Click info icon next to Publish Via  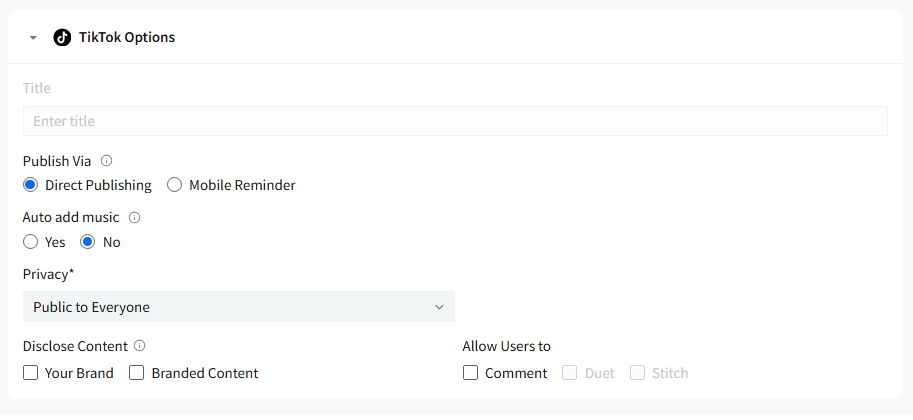tap(107, 160)
